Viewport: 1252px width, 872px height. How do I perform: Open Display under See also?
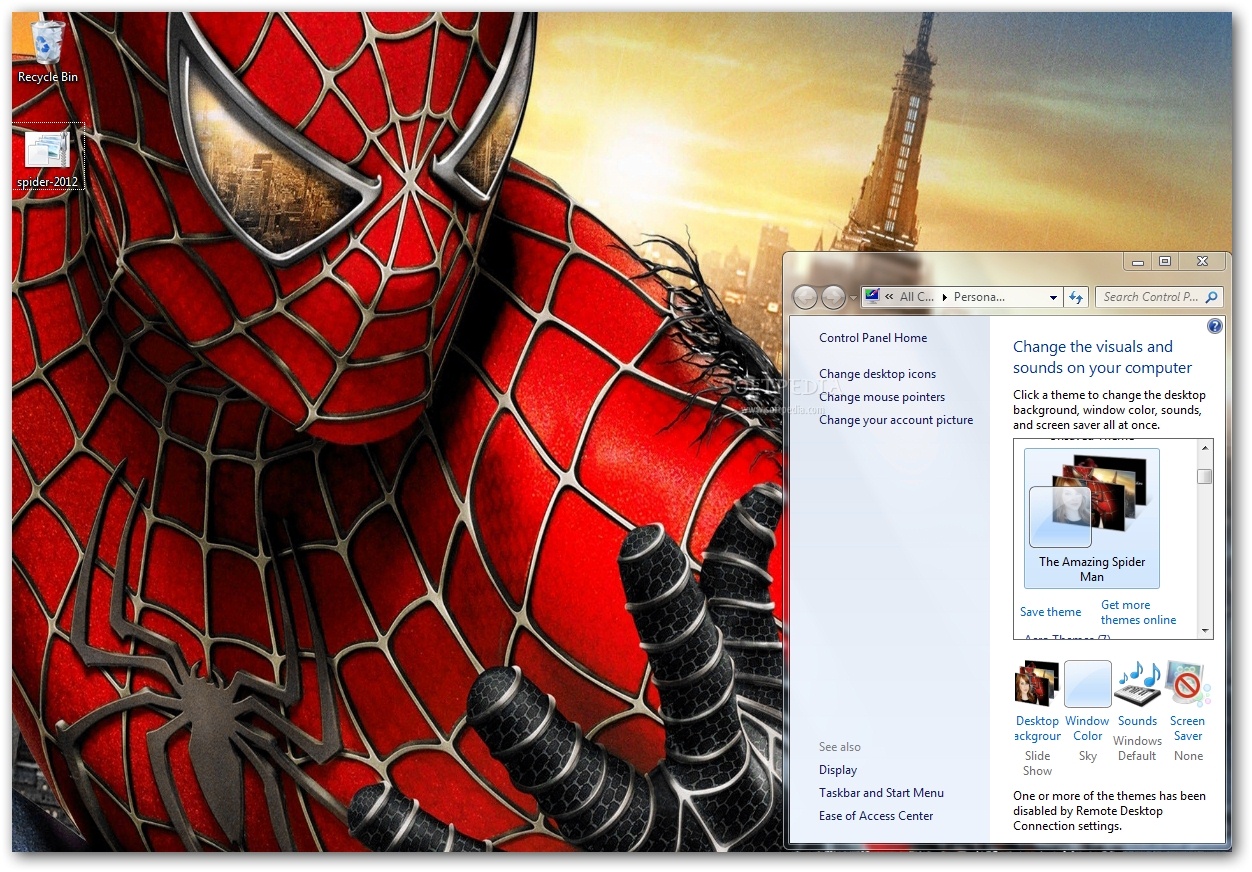pos(838,770)
